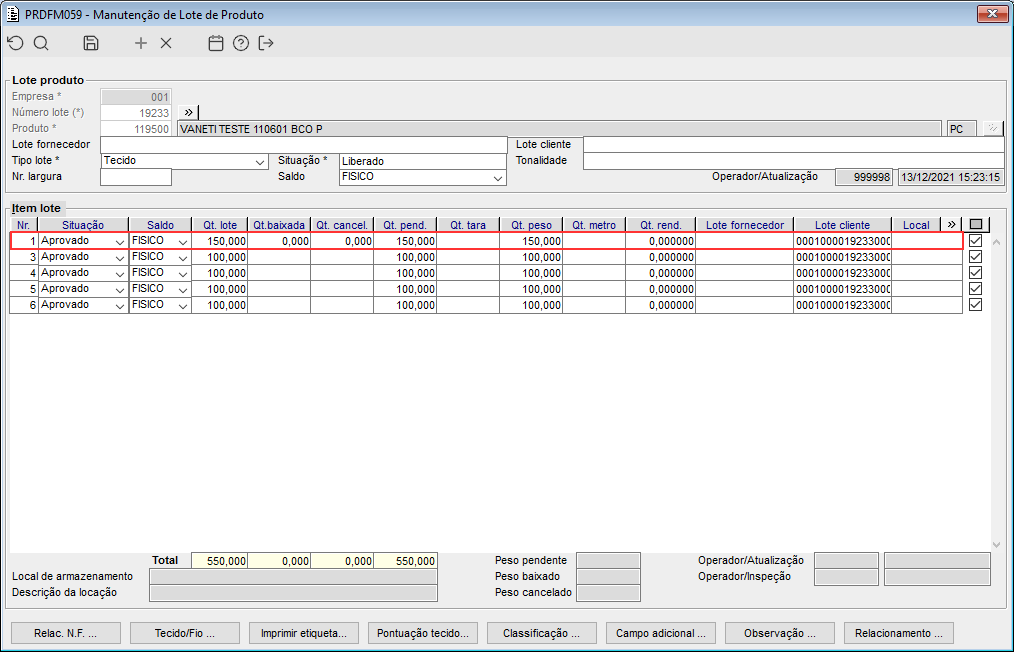Image resolution: width=1014 pixels, height=652 pixels.
Task: Click the small button next to PC unit
Action: (993, 128)
